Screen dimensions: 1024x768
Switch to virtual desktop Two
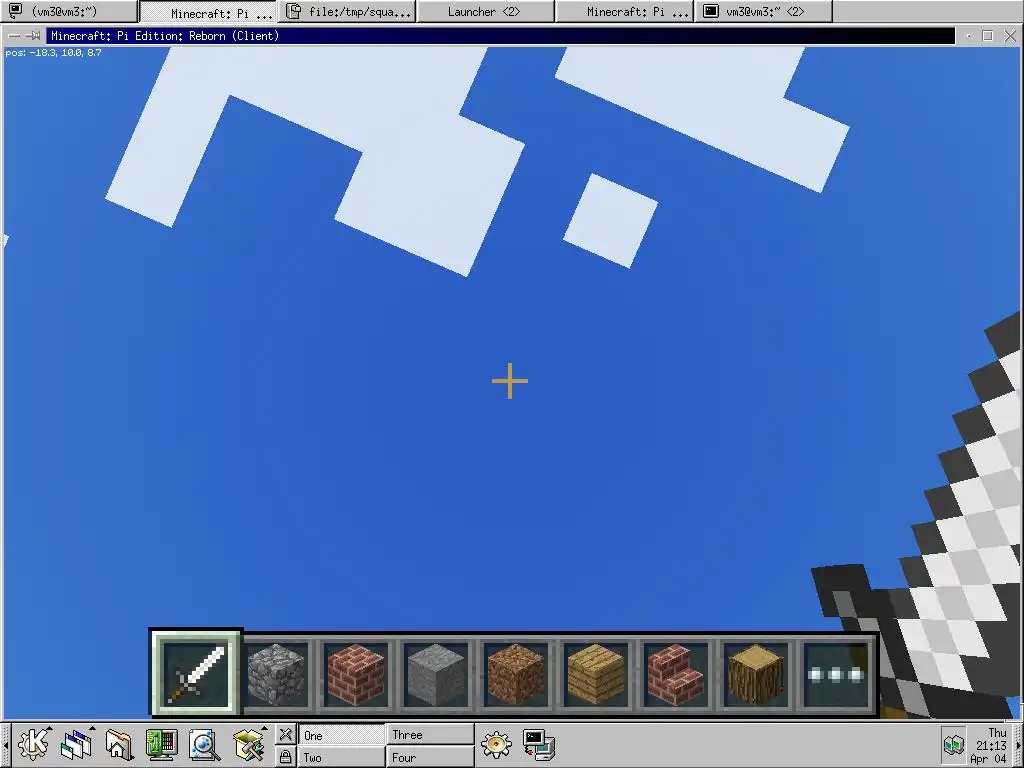(x=342, y=758)
